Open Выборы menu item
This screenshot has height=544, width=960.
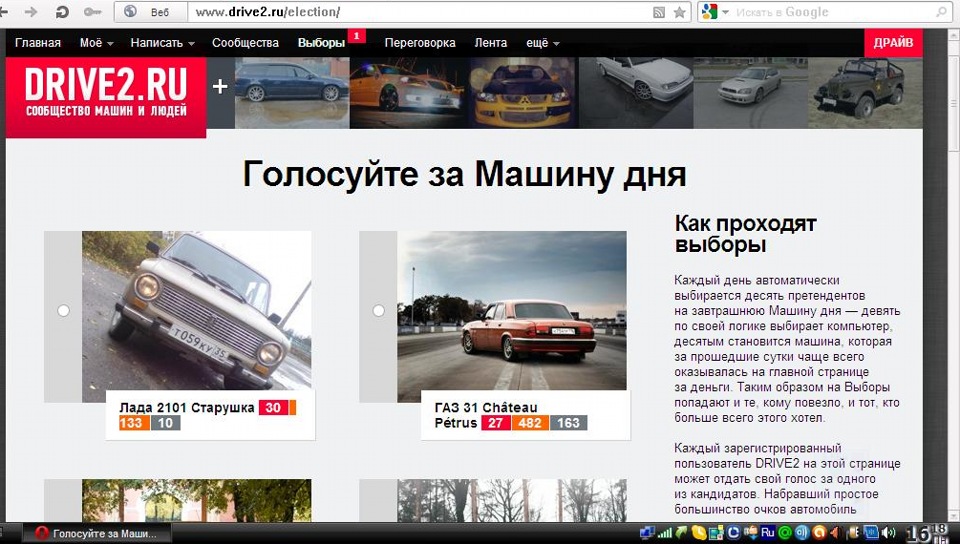[321, 43]
